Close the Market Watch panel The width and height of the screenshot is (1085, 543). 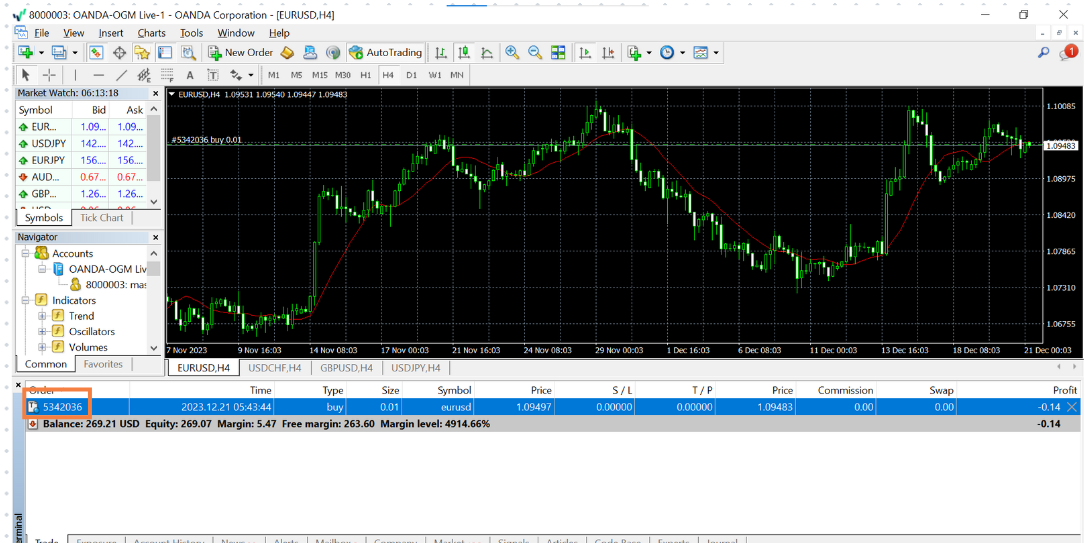click(155, 93)
